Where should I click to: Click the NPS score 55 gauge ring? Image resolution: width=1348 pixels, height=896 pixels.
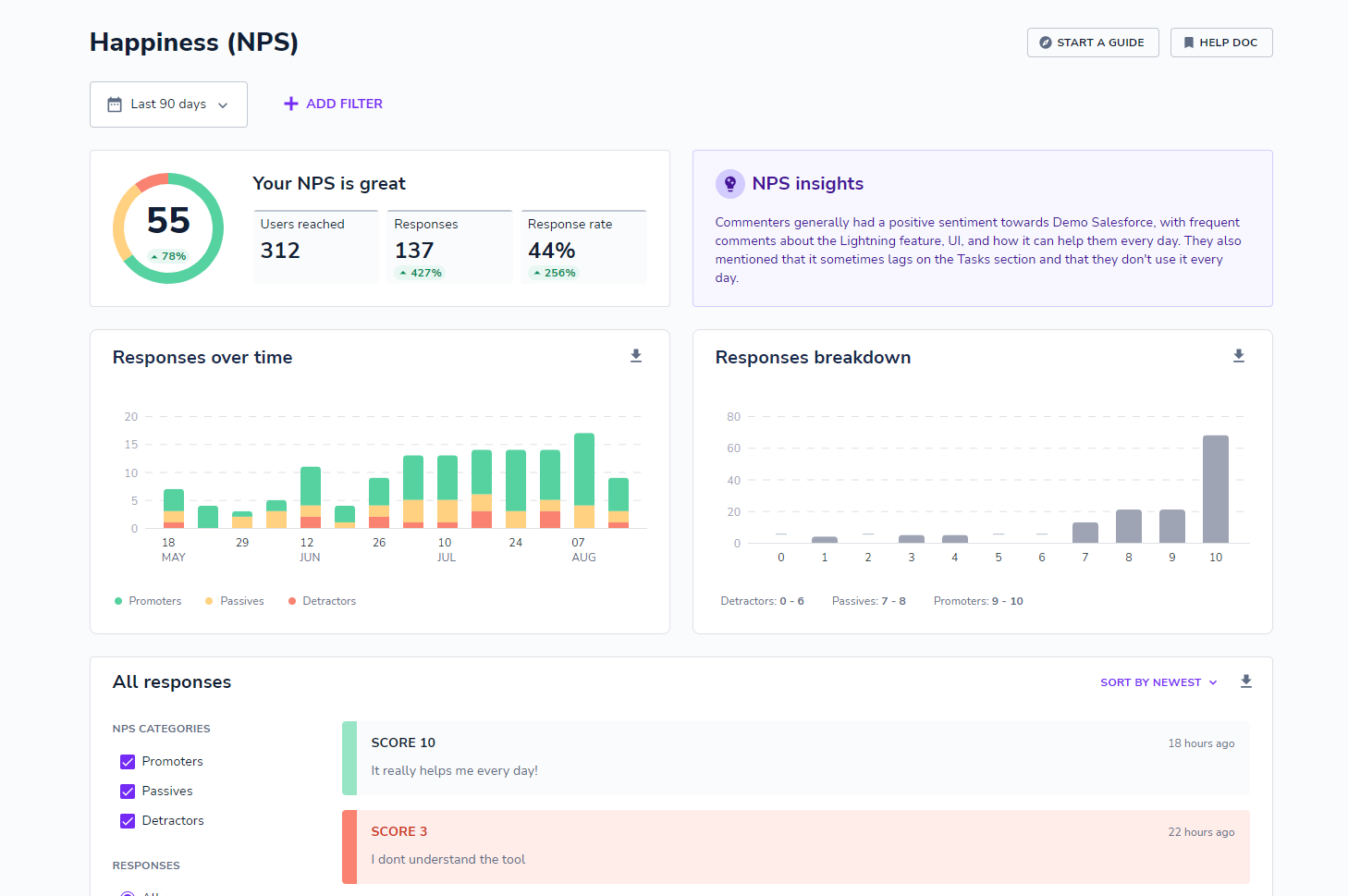click(168, 228)
